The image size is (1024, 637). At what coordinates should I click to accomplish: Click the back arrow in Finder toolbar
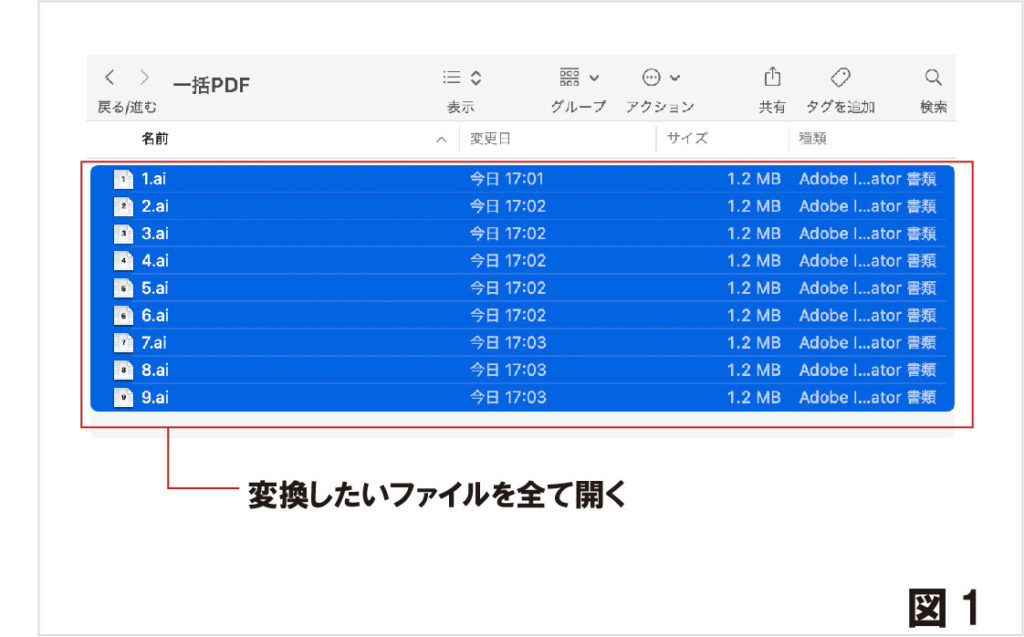[x=109, y=77]
